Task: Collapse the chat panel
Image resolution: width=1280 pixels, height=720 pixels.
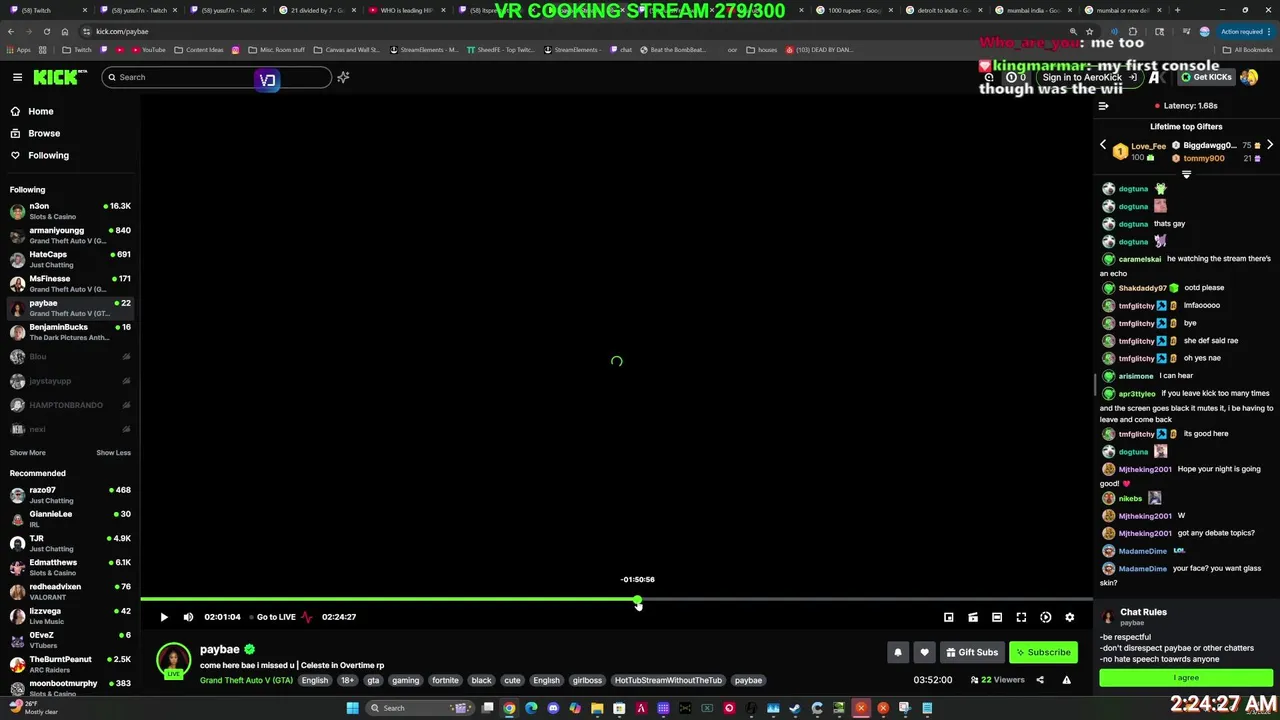Action: click(x=1104, y=105)
